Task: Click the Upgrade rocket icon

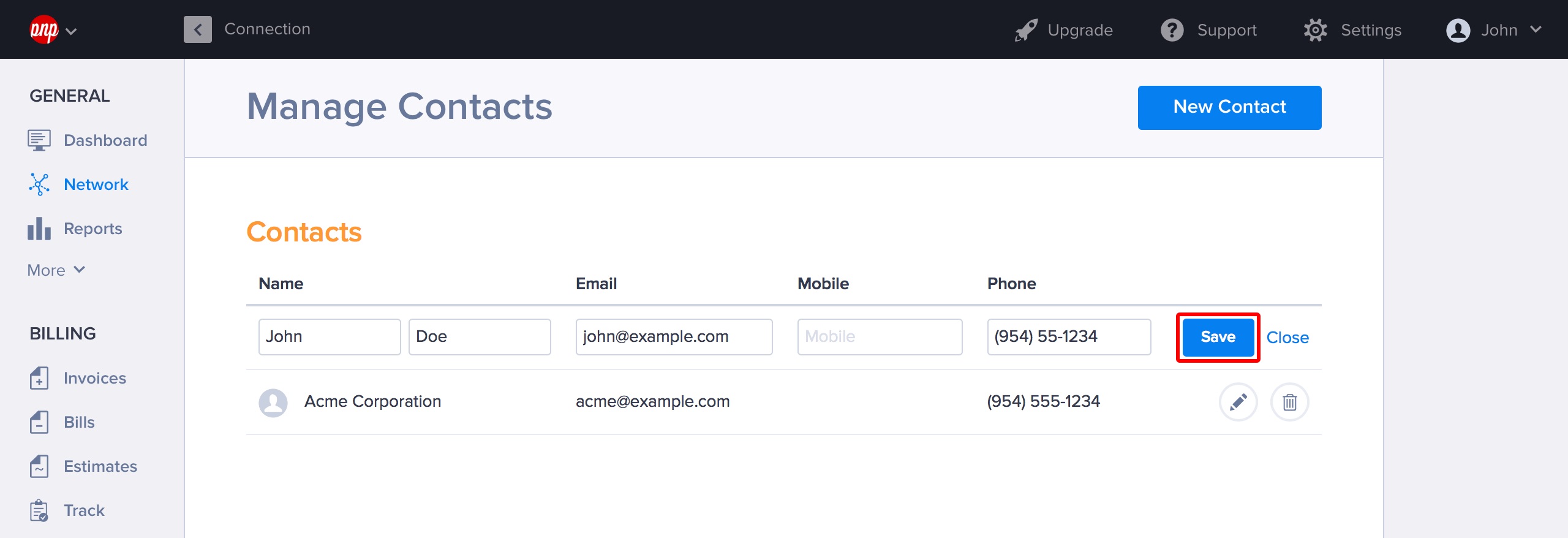Action: pos(1026,30)
